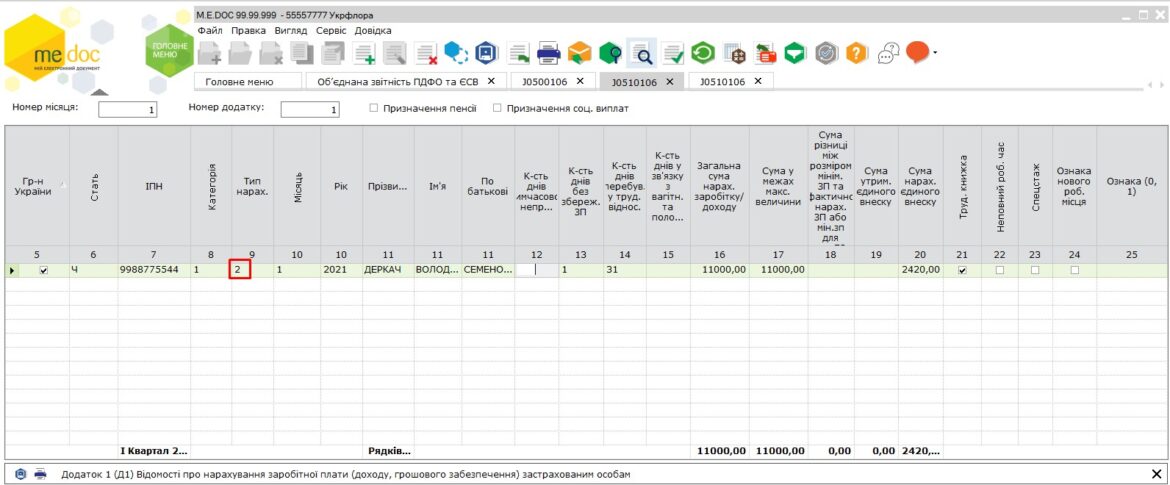This screenshot has width=1170, height=485.
Task: Enable Призначення пенсії checkbox
Action: (374, 108)
